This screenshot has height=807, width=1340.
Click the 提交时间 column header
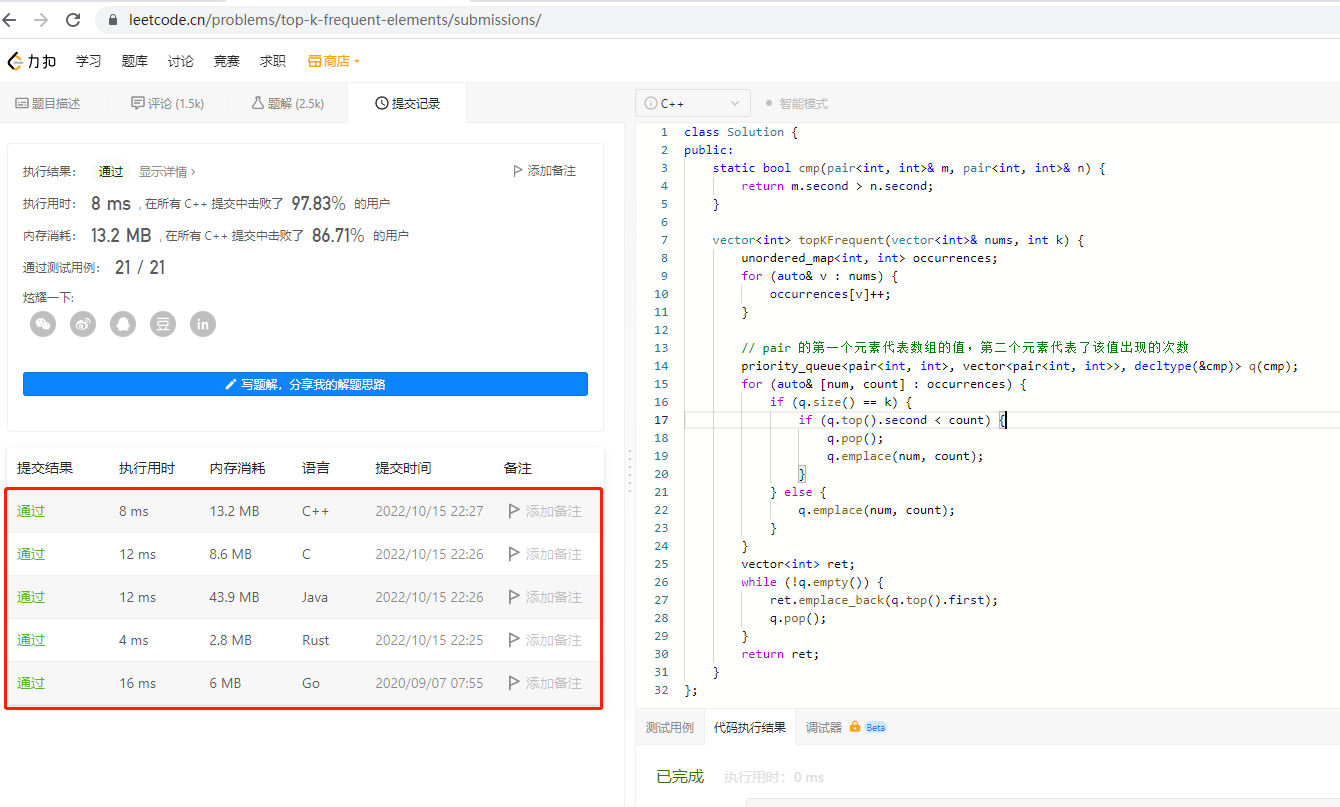pyautogui.click(x=403, y=468)
